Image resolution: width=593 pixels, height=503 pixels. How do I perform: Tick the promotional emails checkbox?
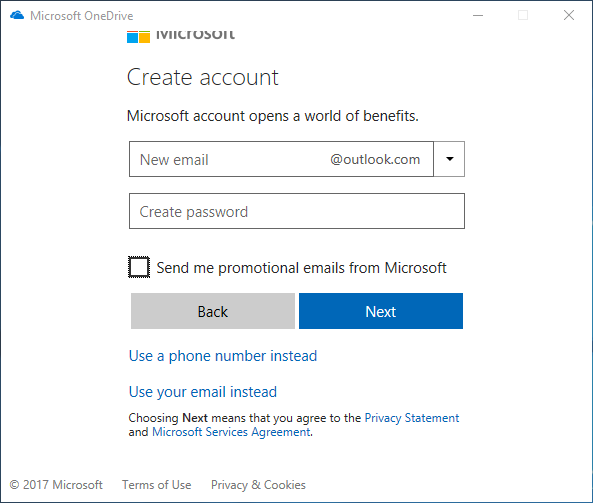139,267
